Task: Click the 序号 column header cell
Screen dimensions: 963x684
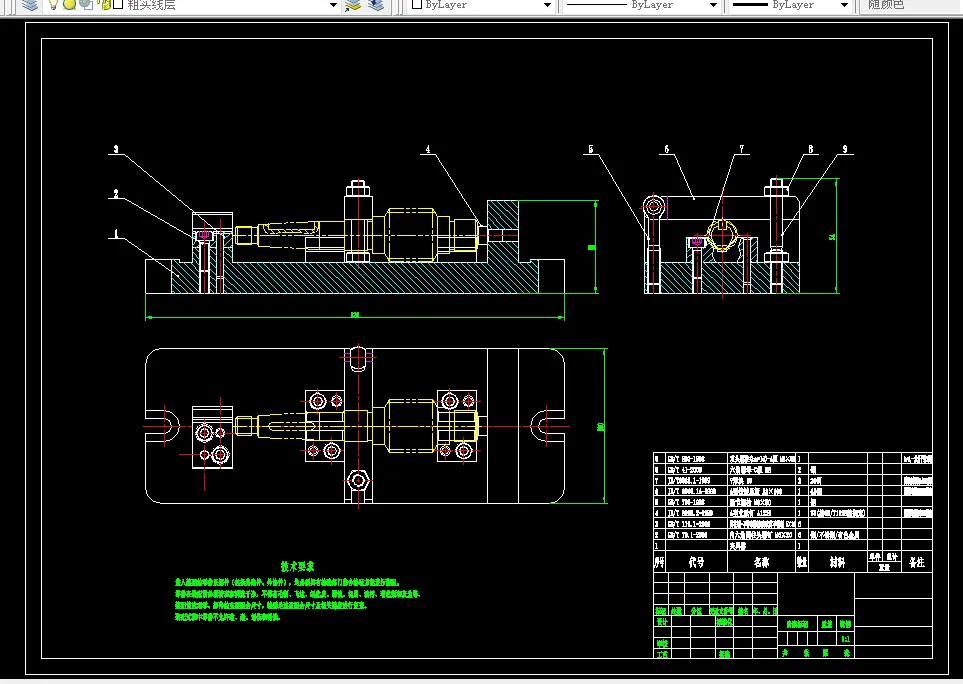Action: tap(660, 562)
